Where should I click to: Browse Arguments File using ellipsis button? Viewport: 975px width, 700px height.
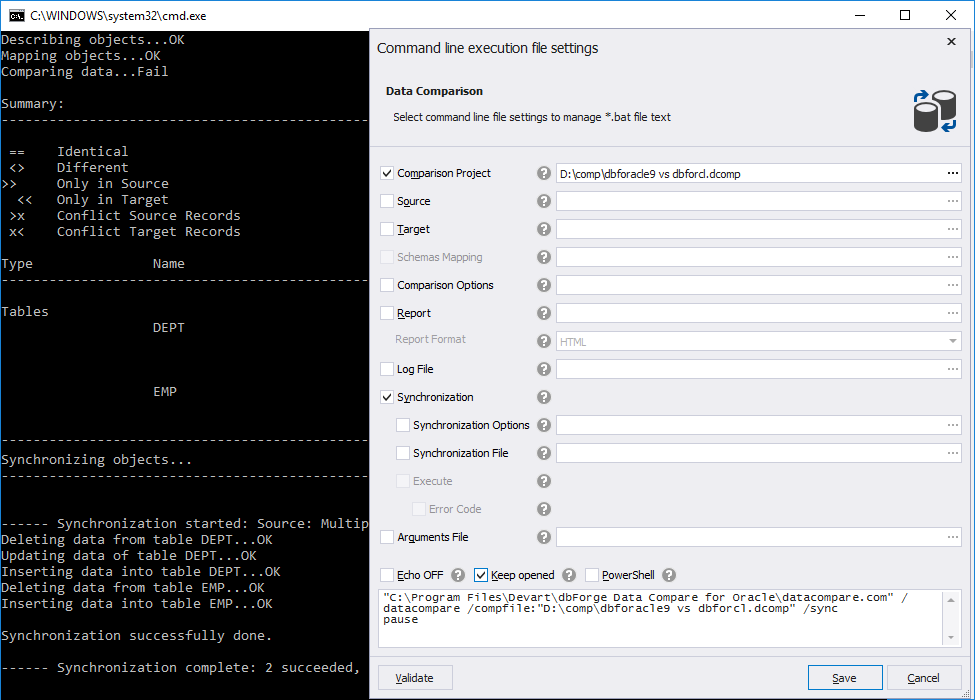pyautogui.click(x=953, y=537)
